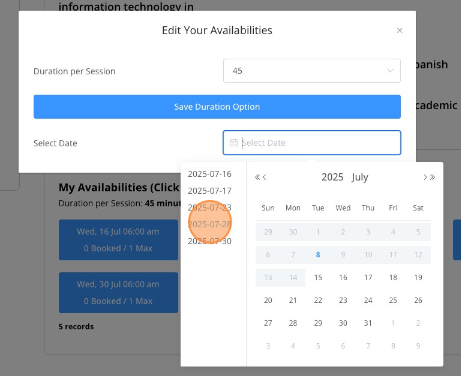Choose shortcut date 2025-07-16
The height and width of the screenshot is (376, 461).
point(209,174)
